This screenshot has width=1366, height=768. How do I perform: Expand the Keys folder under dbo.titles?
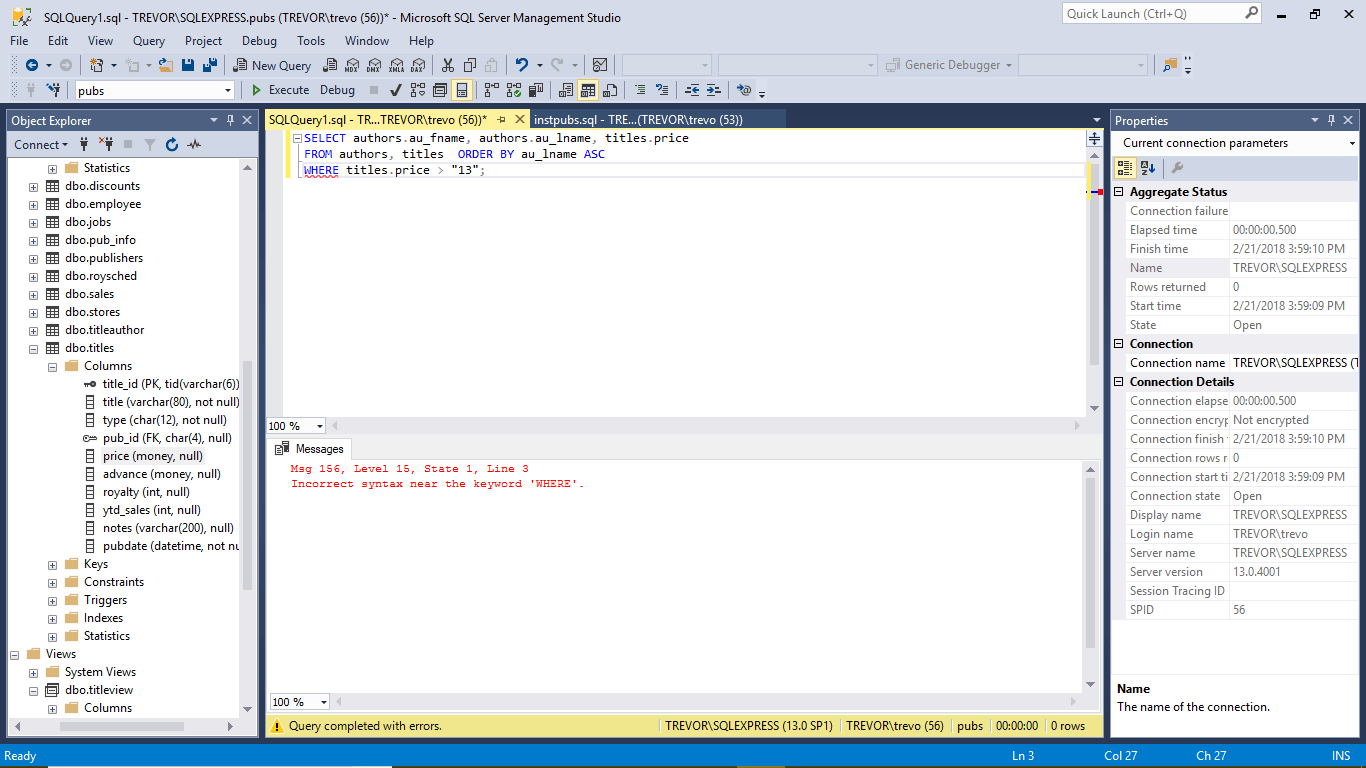pyautogui.click(x=52, y=564)
